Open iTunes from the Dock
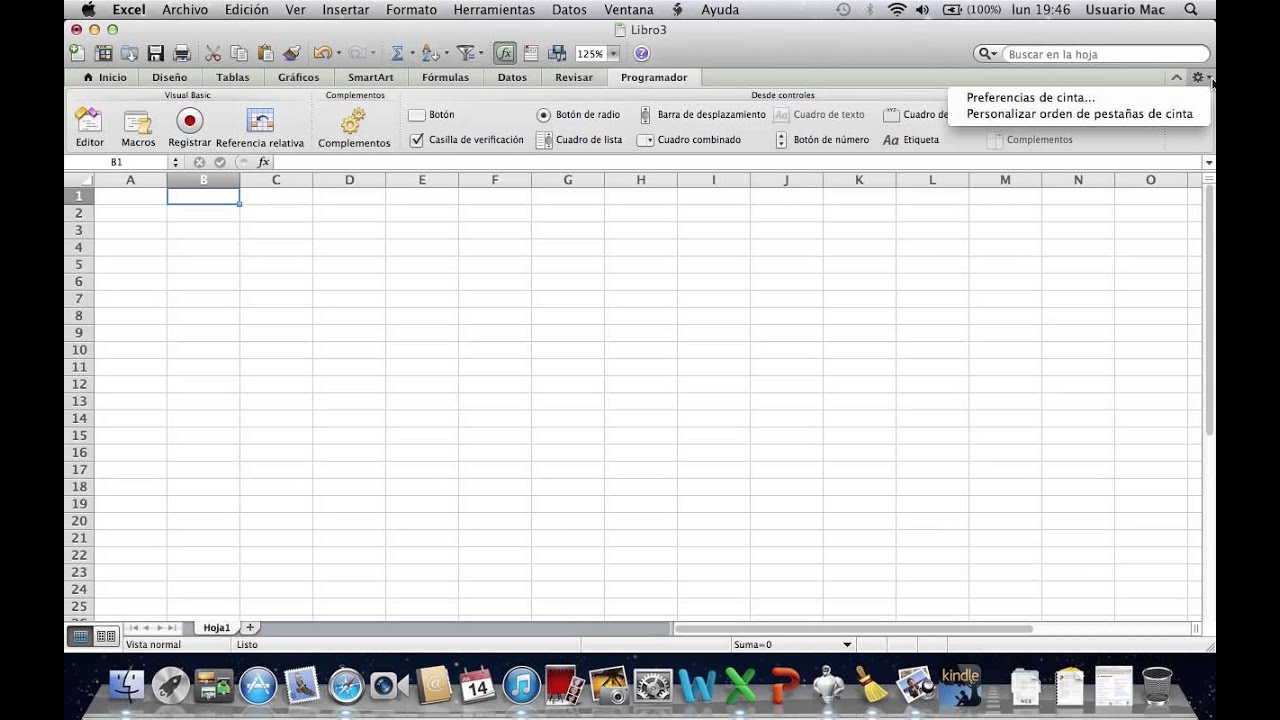The width and height of the screenshot is (1280, 720). click(x=522, y=686)
